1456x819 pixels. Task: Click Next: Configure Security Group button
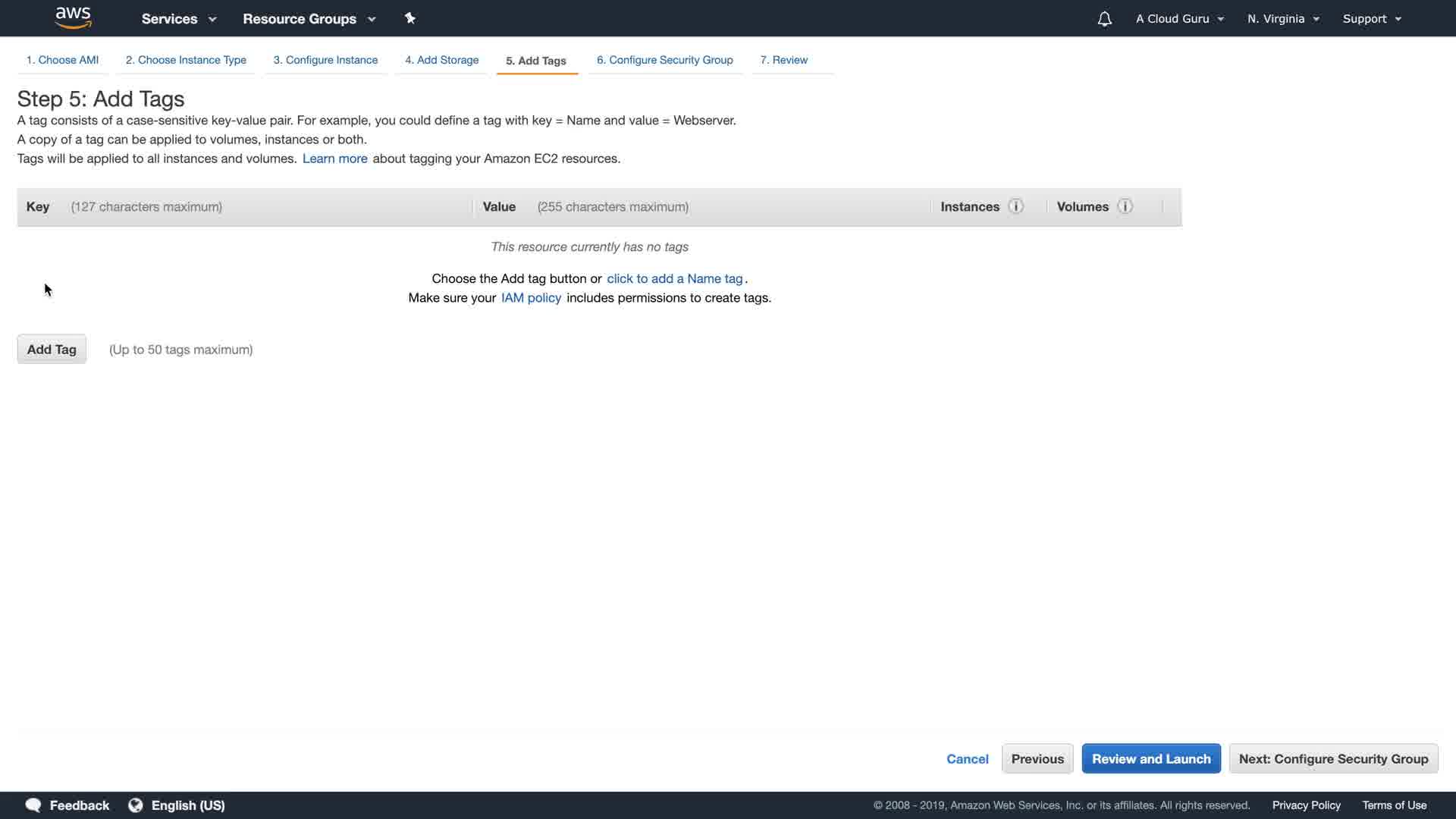coord(1332,759)
